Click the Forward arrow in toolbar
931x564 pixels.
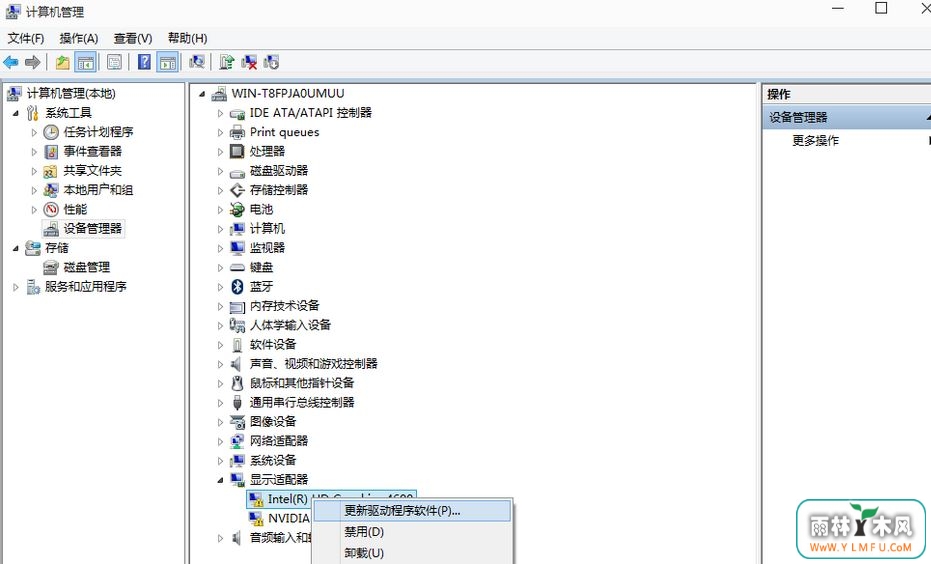33,62
